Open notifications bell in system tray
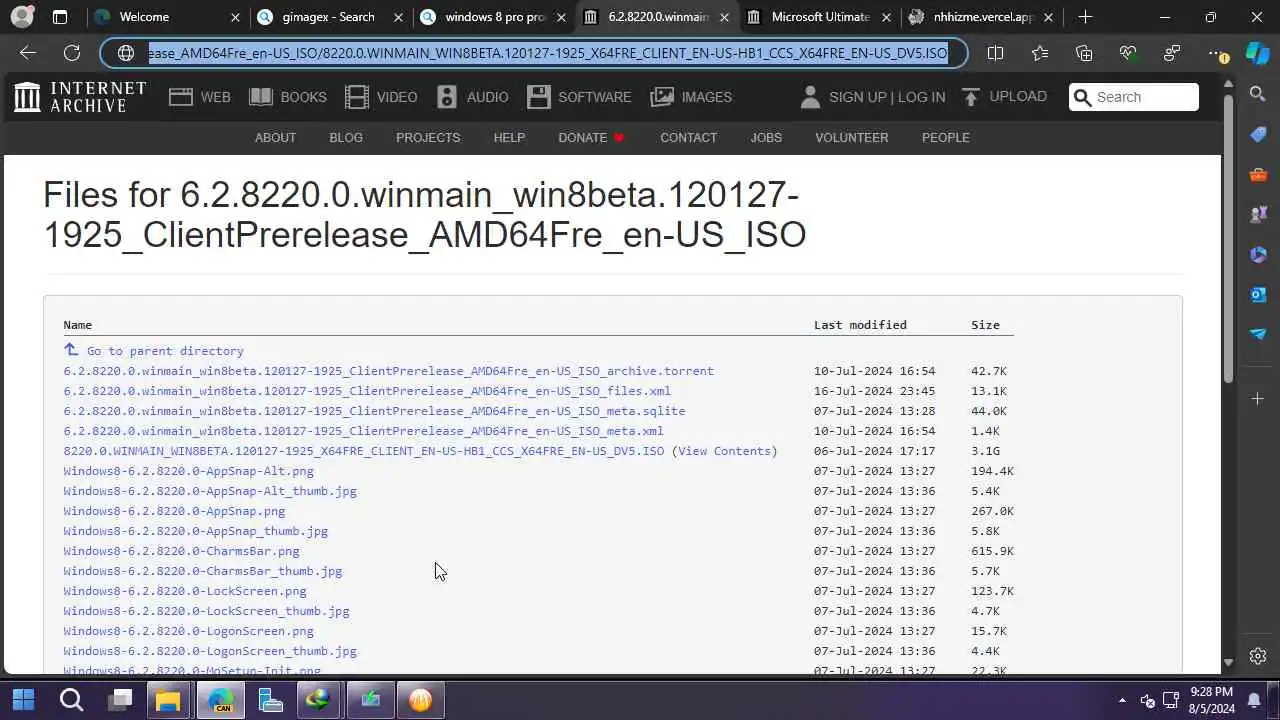The image size is (1280, 720). coord(1254,700)
